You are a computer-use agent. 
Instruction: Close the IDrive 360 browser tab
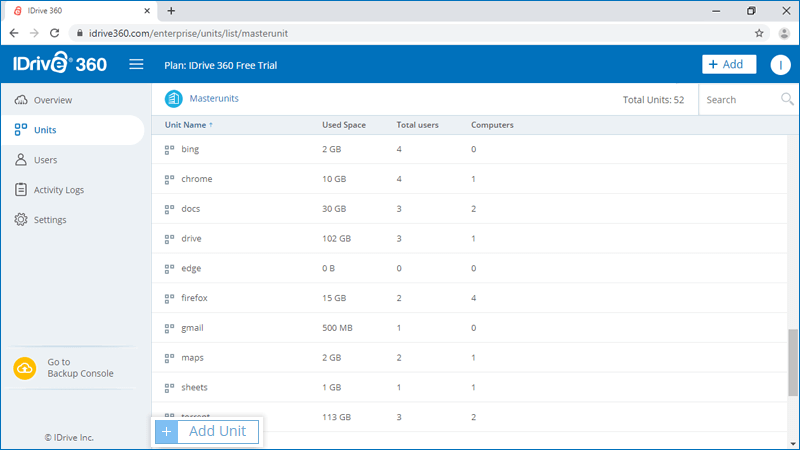coord(147,11)
